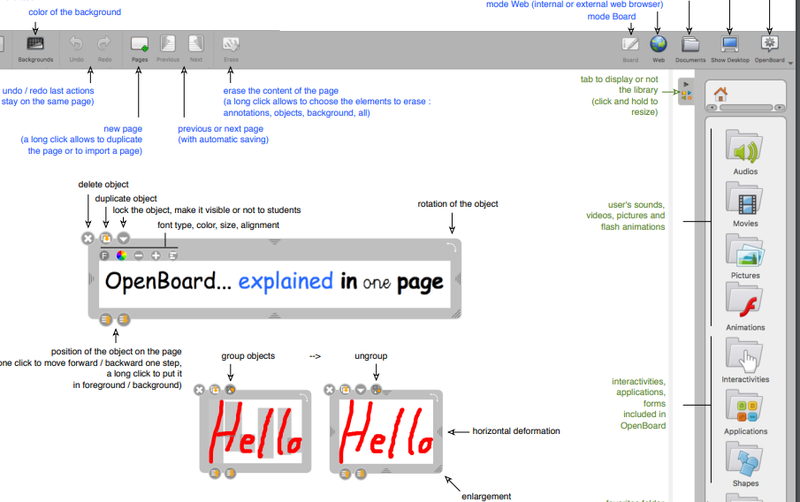Open the Movies library folder

[745, 204]
